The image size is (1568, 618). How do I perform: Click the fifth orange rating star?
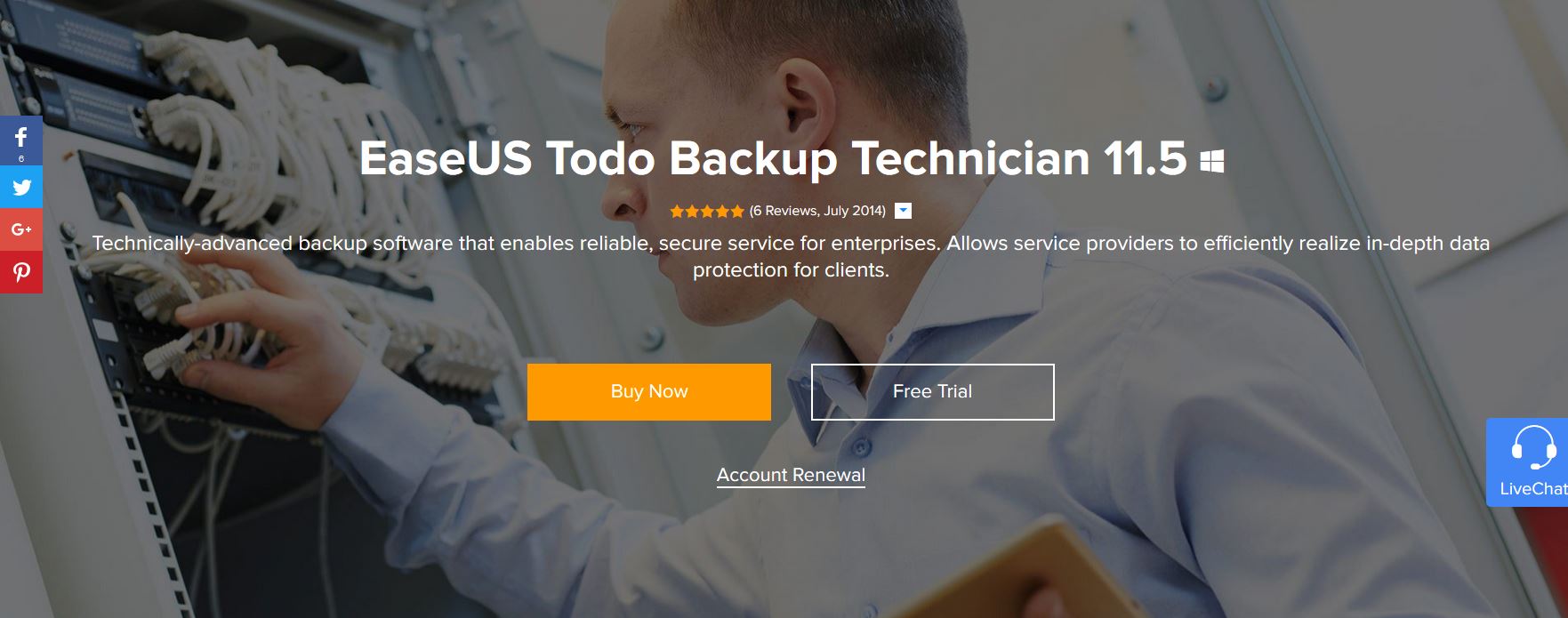736,211
